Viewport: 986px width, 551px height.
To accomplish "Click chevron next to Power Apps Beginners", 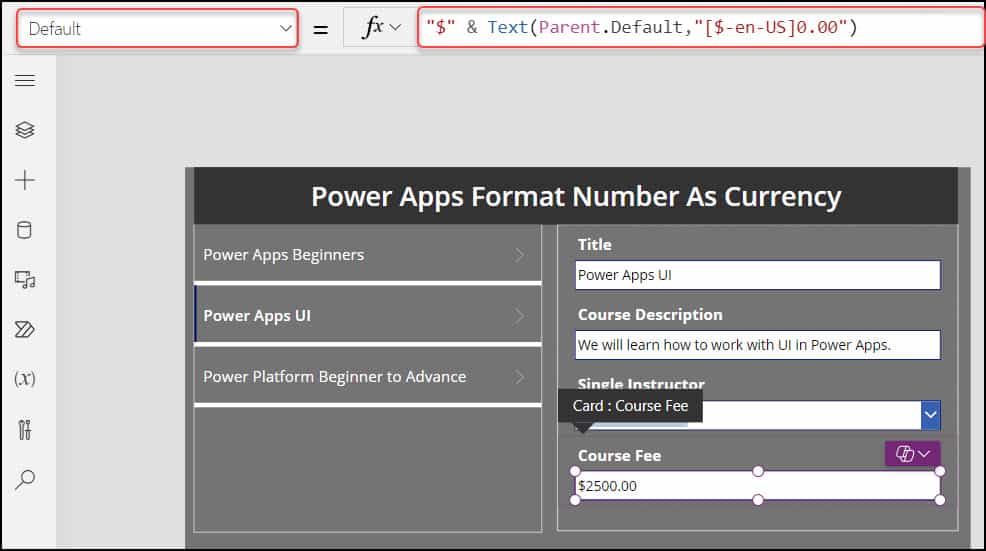I will 519,255.
